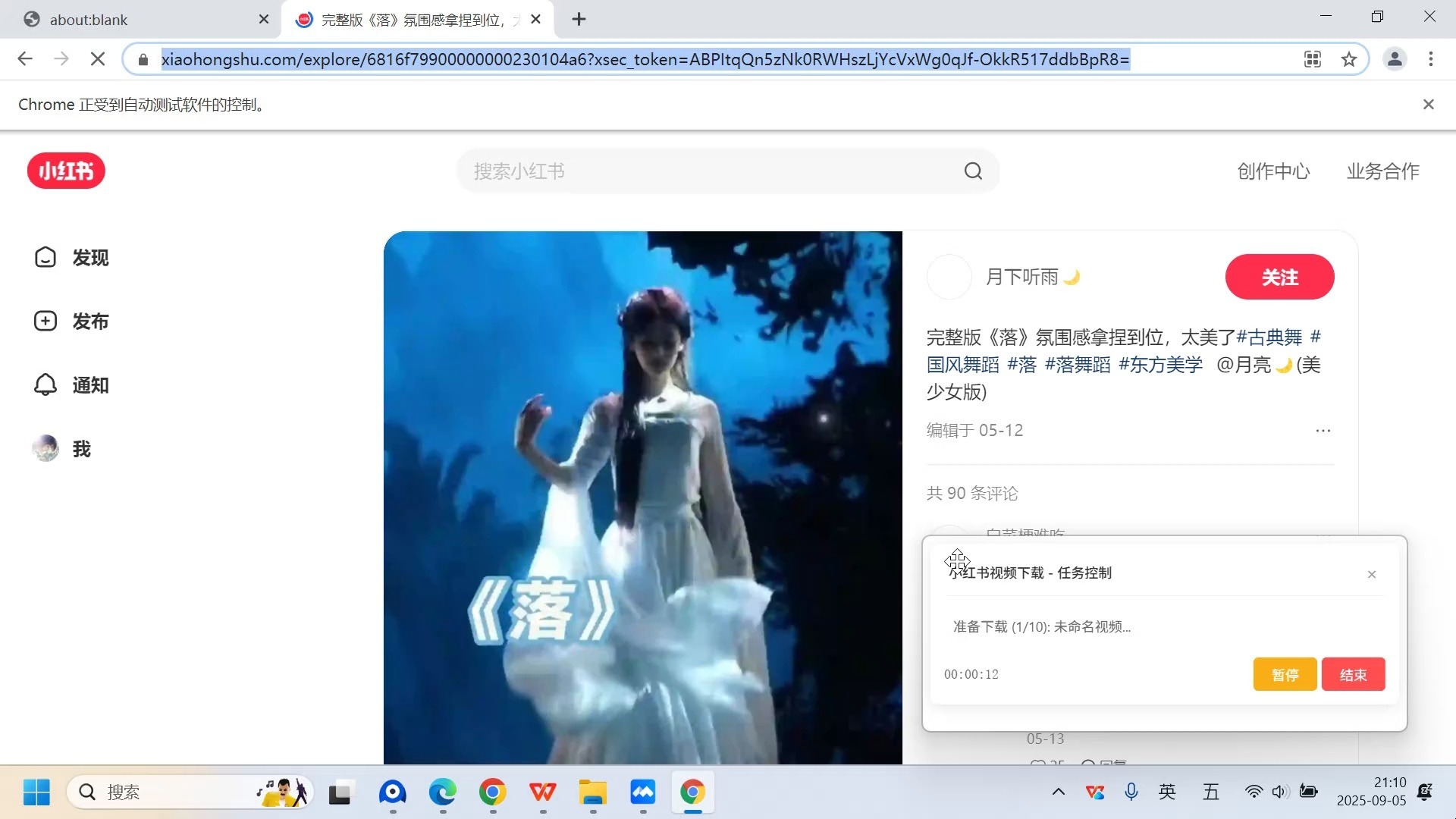Click the 编辑于 05-12 text
The width and height of the screenshot is (1456, 819).
coord(974,431)
